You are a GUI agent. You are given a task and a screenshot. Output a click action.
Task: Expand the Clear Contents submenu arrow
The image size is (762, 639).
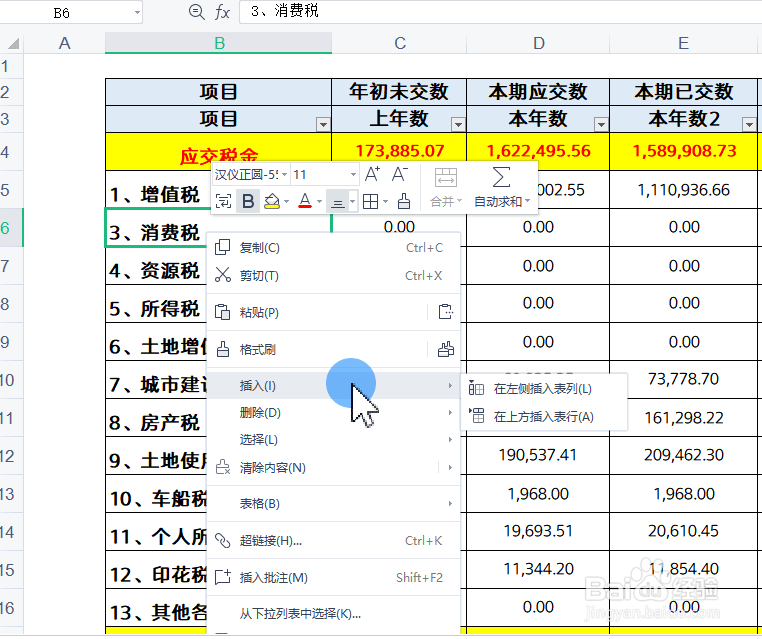(450, 467)
